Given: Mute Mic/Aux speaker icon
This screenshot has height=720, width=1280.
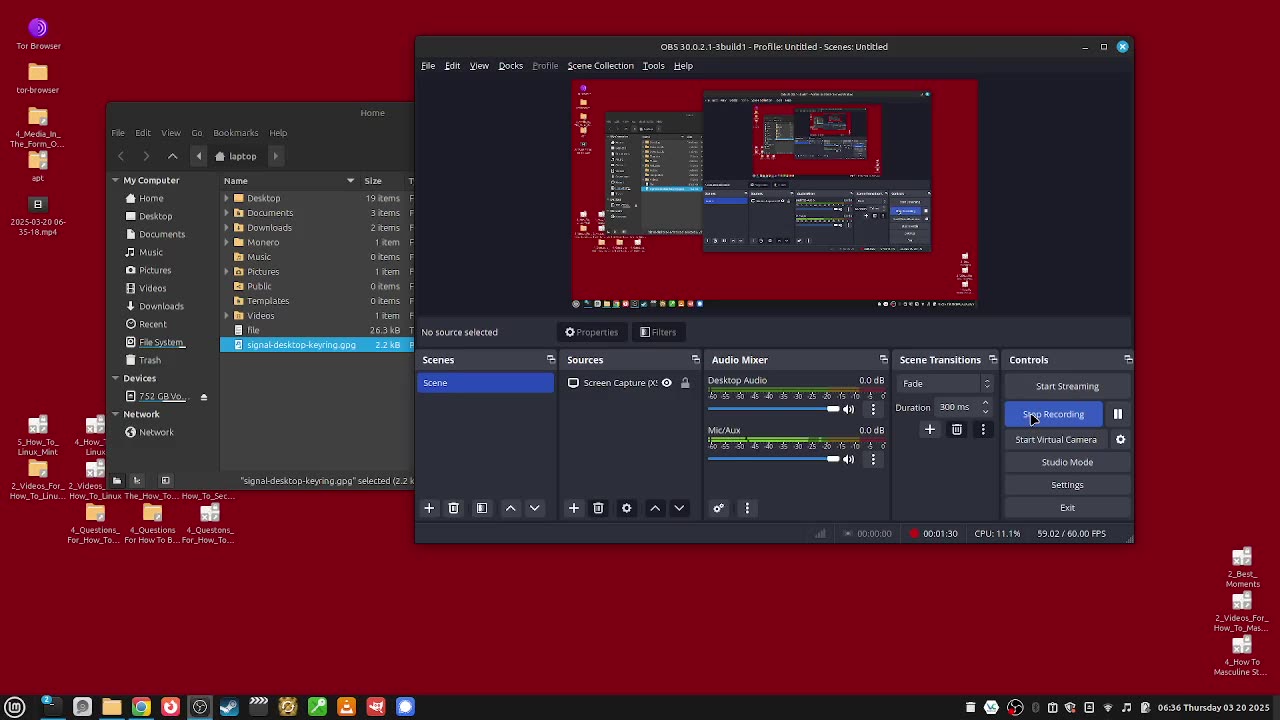Looking at the screenshot, I should coord(848,459).
